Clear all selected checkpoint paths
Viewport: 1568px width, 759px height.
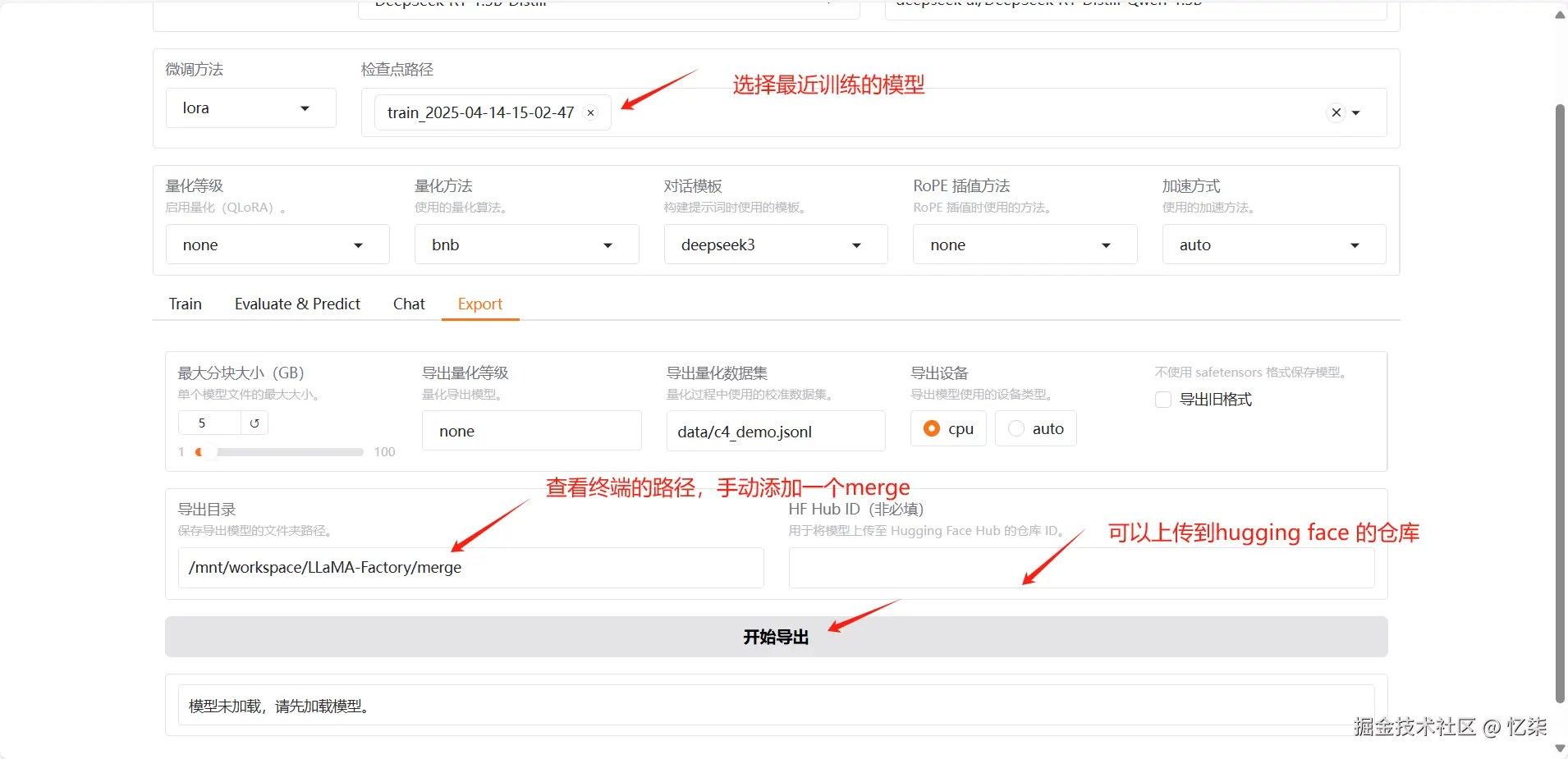point(1336,112)
